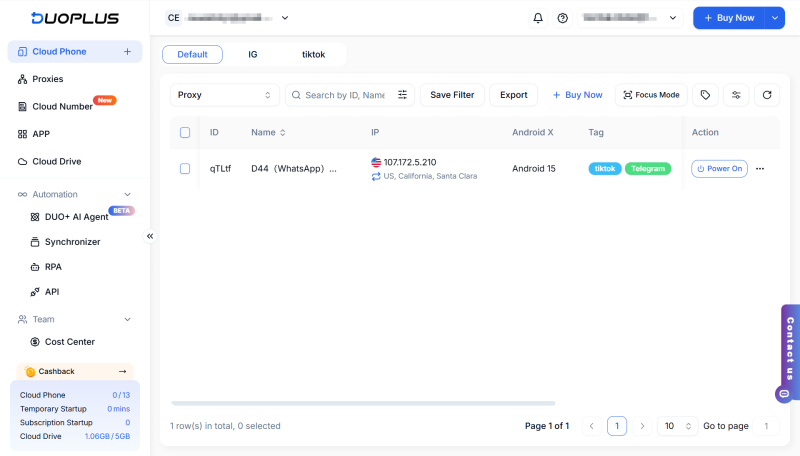Viewport: 800px width, 456px height.
Task: Click the Export button
Action: tap(513, 95)
